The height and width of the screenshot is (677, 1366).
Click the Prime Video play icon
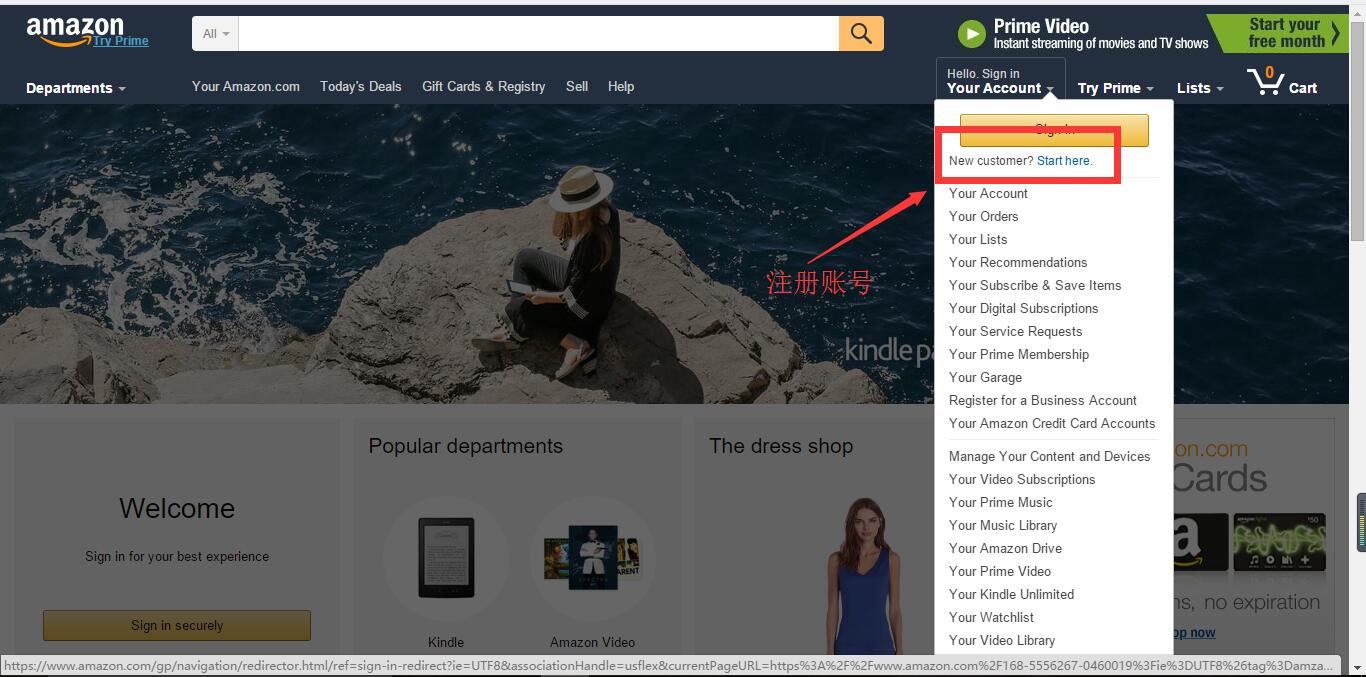pos(971,34)
